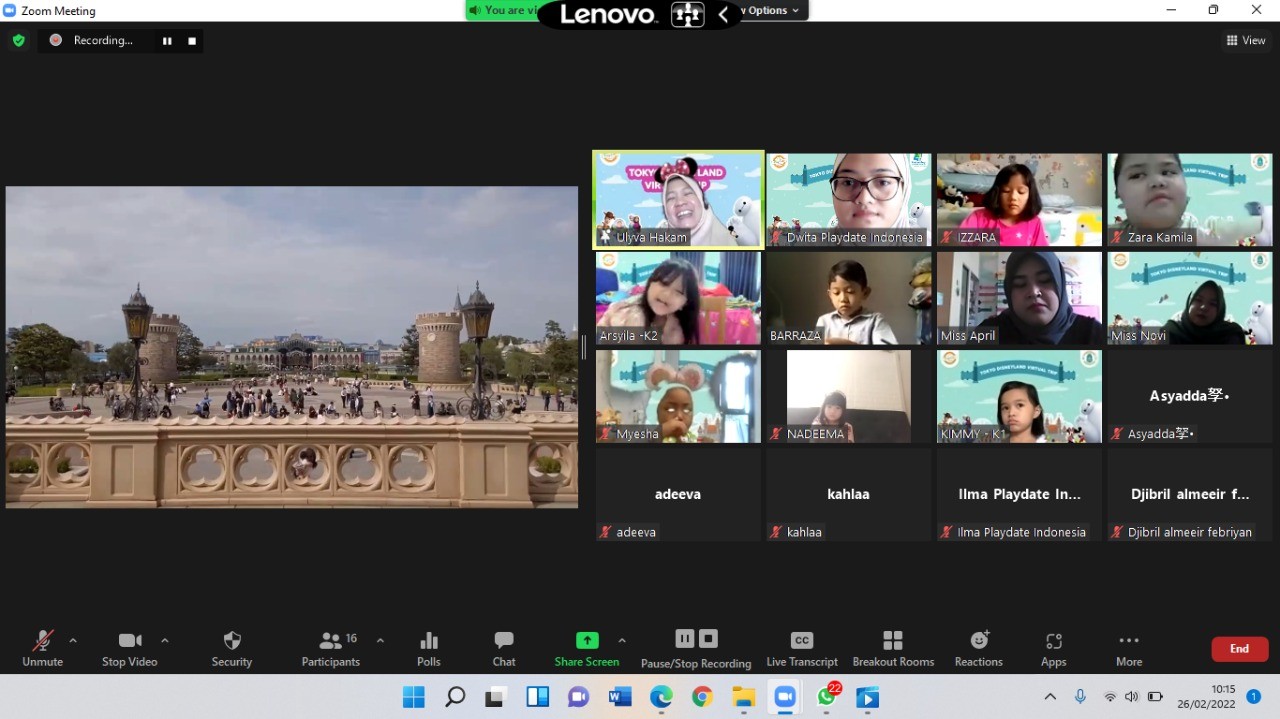This screenshot has height=719, width=1280.
Task: Select IZZARA video tile
Action: (1019, 200)
